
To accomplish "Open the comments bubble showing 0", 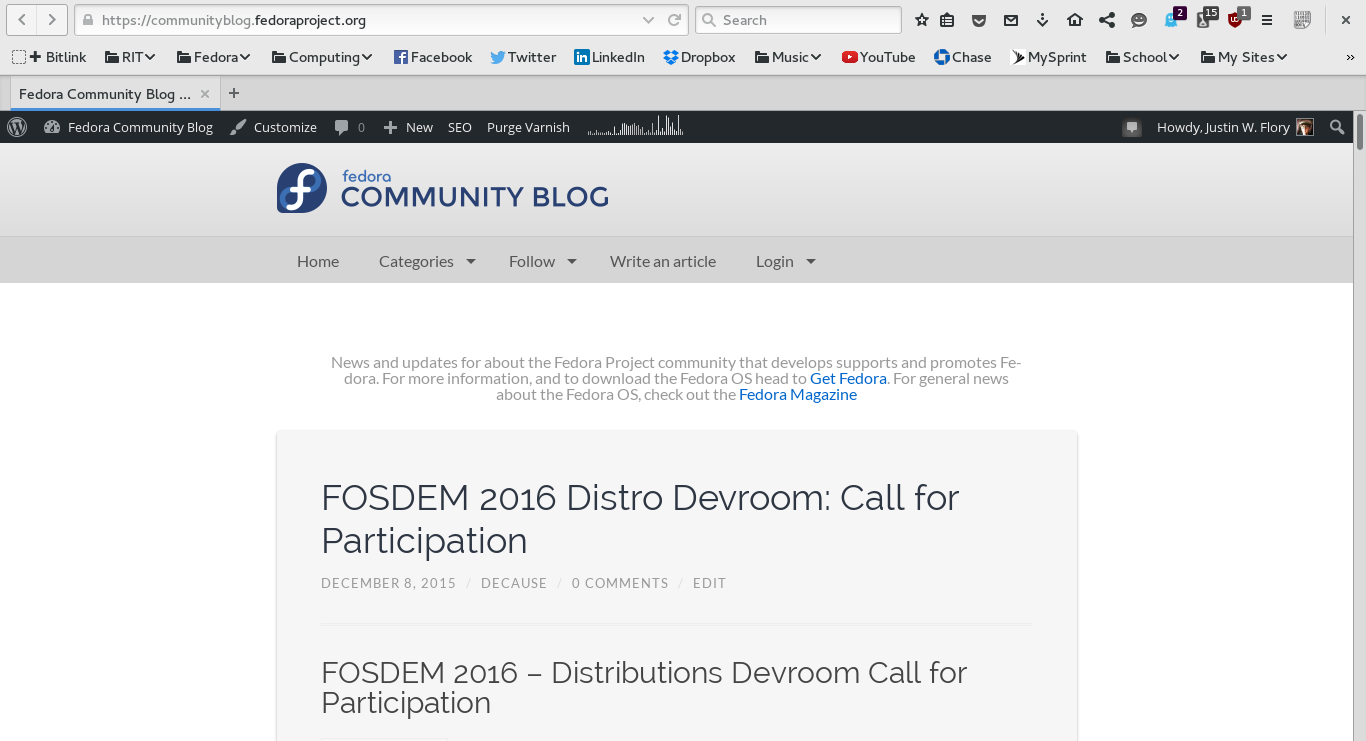I will (x=349, y=127).
